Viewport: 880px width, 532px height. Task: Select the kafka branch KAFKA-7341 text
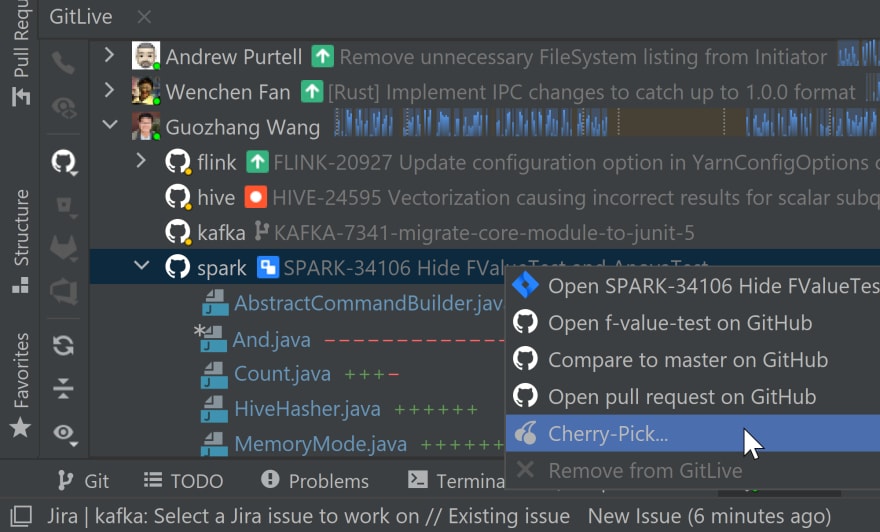(x=484, y=232)
